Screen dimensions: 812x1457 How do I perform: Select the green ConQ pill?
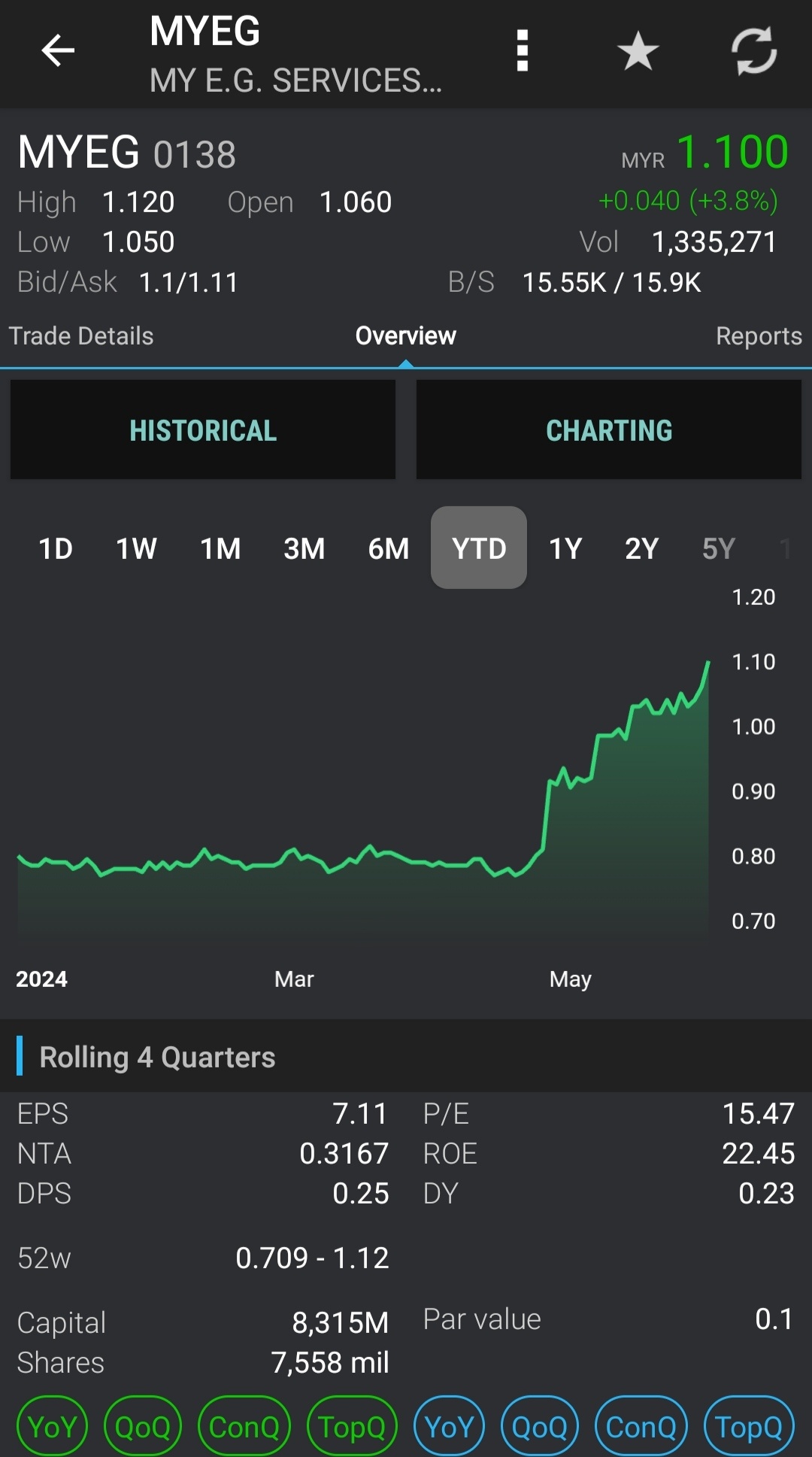[244, 1426]
